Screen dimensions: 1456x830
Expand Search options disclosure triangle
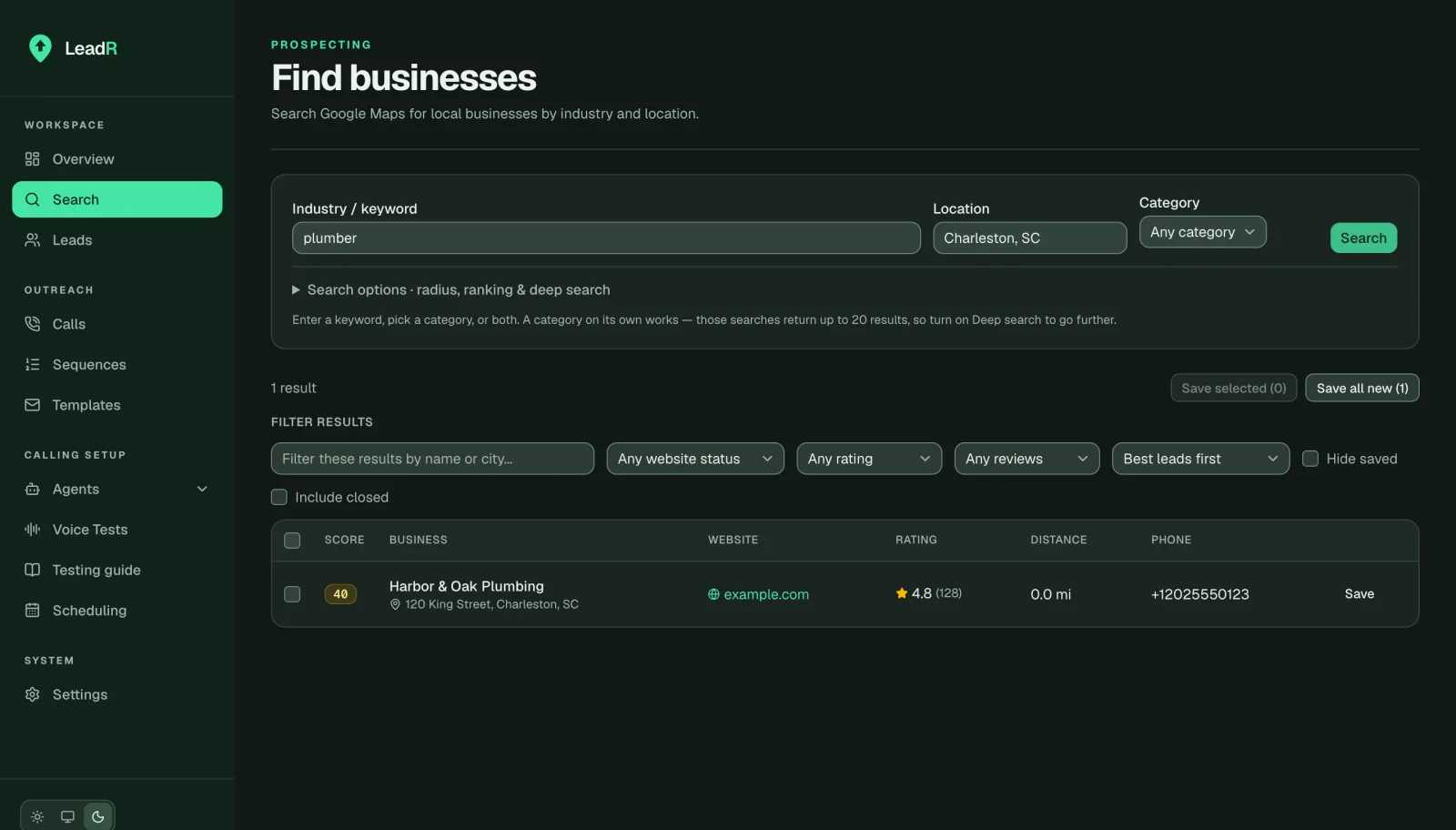(x=296, y=290)
